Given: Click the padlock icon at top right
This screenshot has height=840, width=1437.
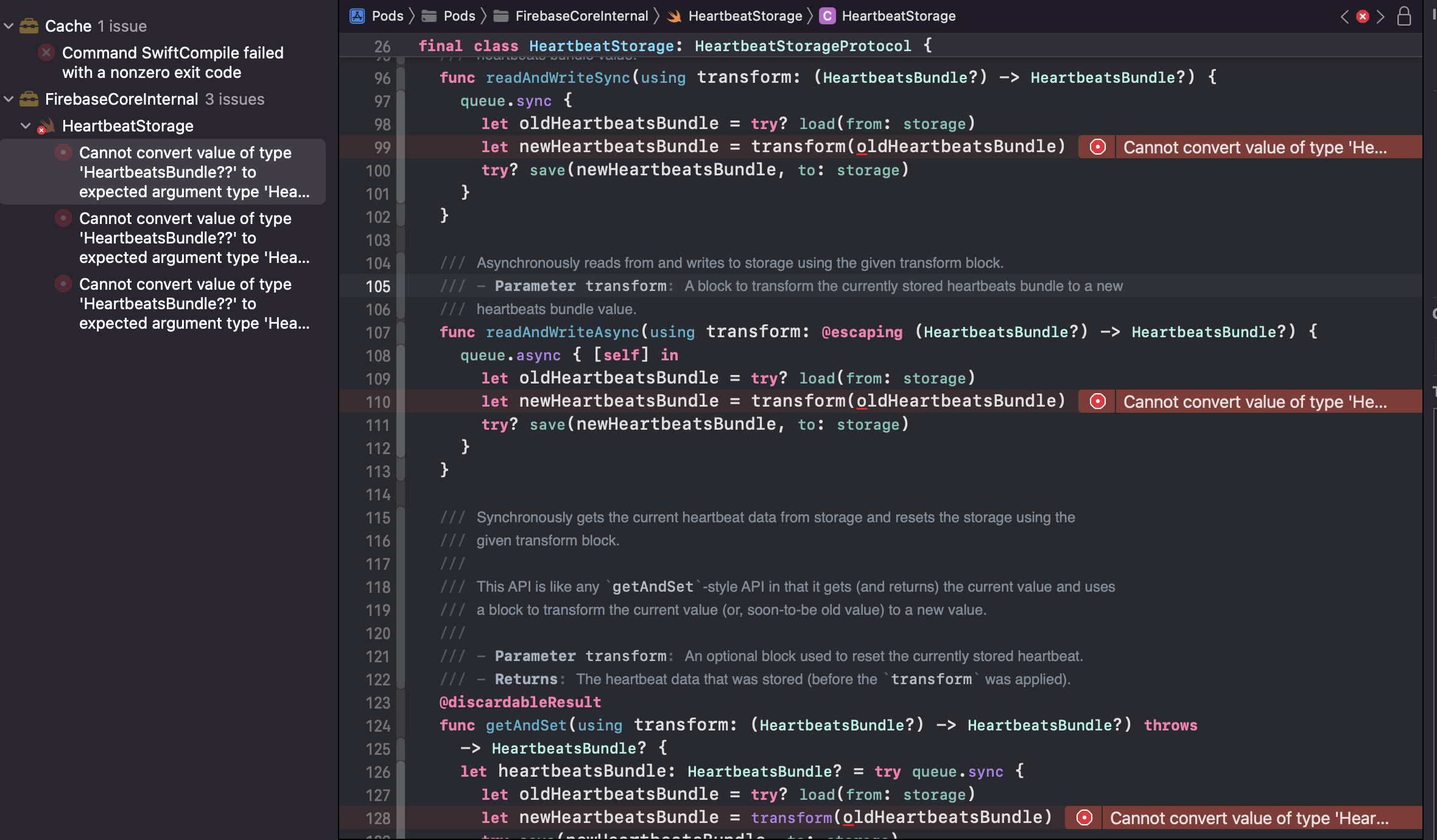Looking at the screenshot, I should pyautogui.click(x=1404, y=16).
